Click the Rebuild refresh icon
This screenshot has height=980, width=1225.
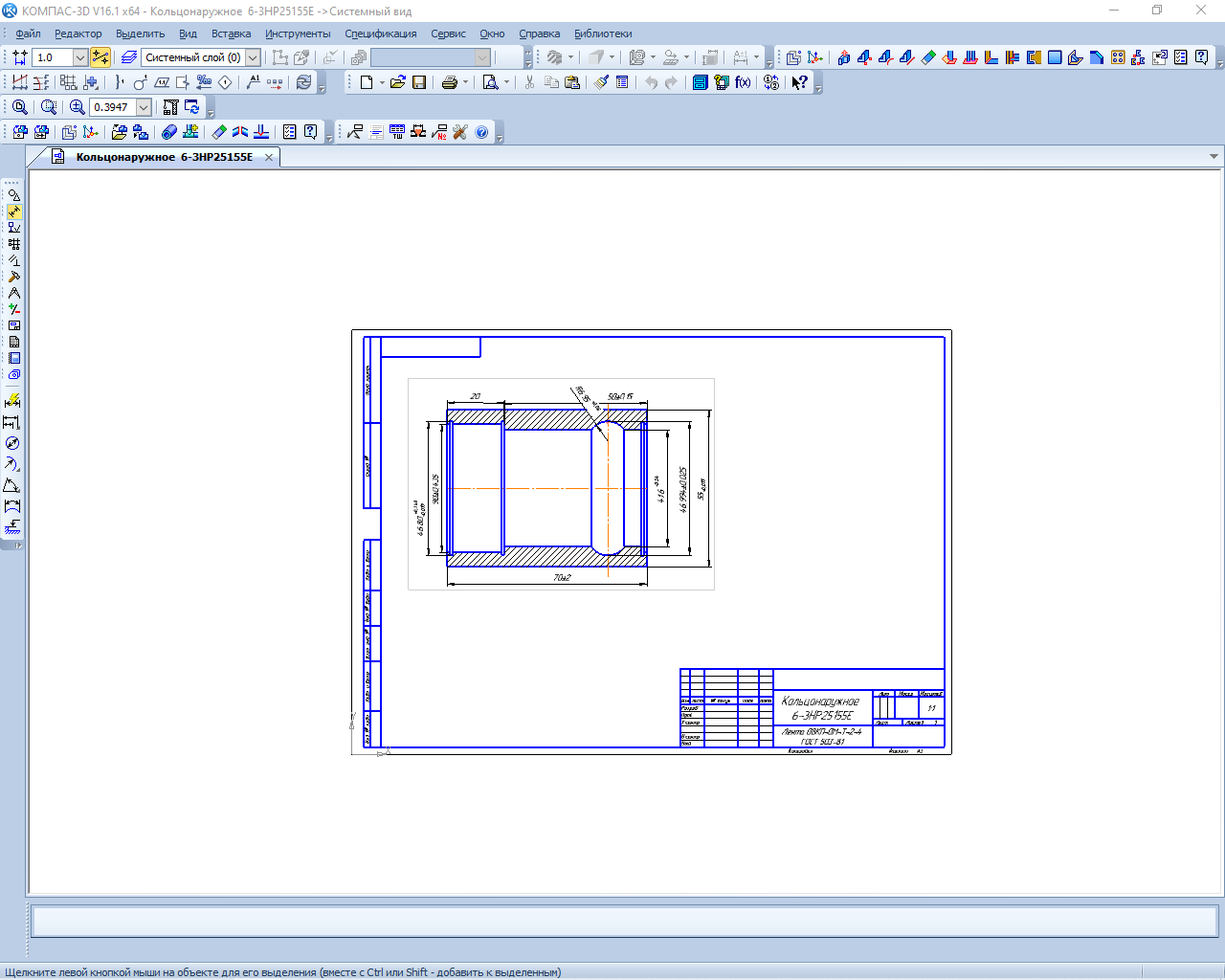point(303,82)
